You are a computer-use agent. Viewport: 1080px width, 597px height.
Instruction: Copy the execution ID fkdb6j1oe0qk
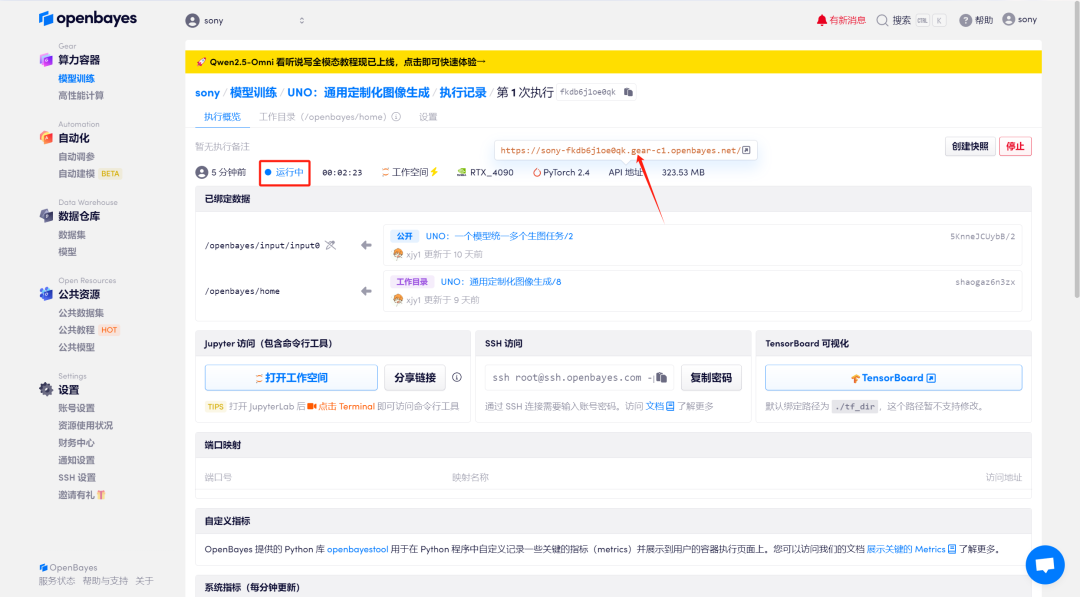pyautogui.click(x=629, y=92)
